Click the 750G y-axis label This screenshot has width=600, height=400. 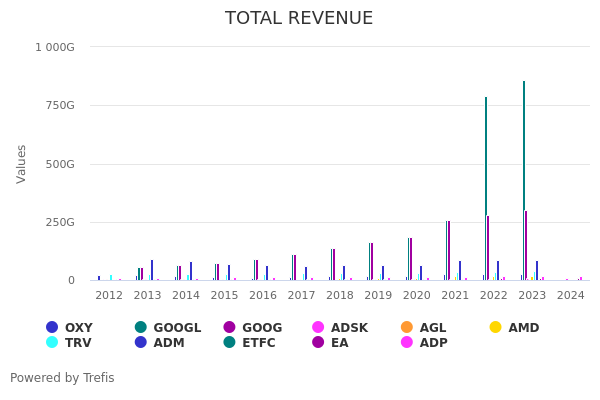[x=55, y=105]
